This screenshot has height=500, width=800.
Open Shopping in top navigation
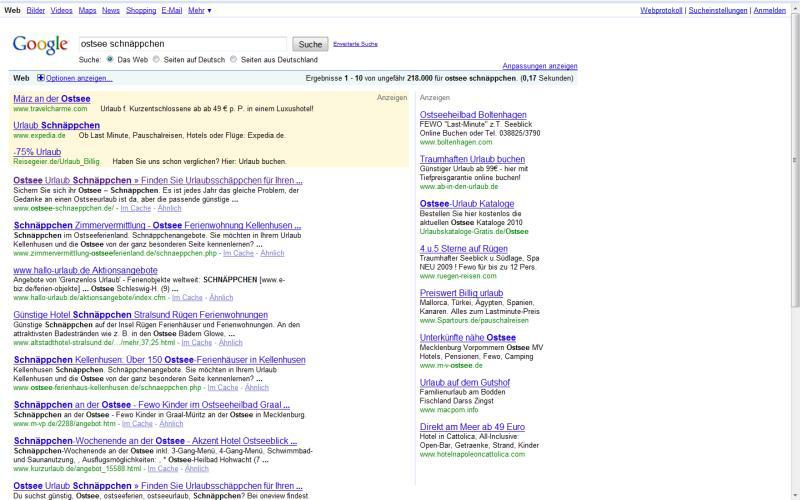141,10
